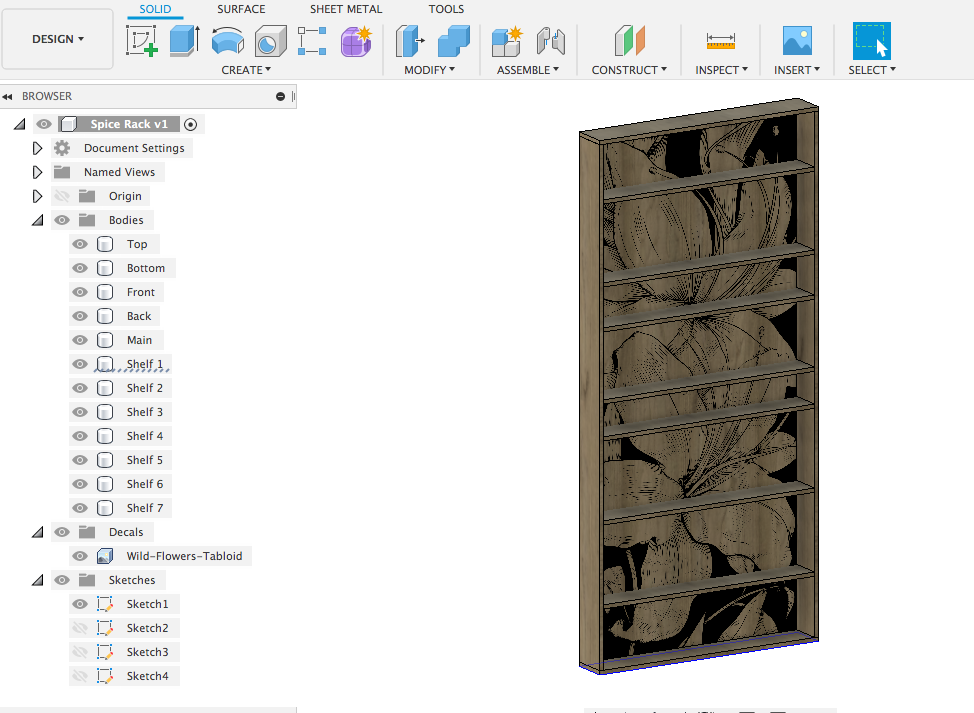Select the Create Form tool
Viewport: 974px width, 713px height.
[356, 41]
